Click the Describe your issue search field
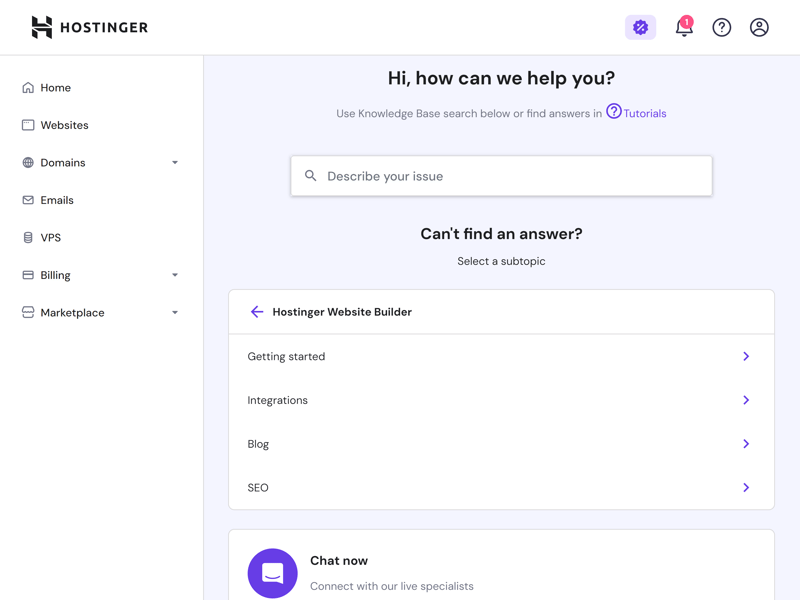This screenshot has height=600, width=800. click(x=501, y=176)
